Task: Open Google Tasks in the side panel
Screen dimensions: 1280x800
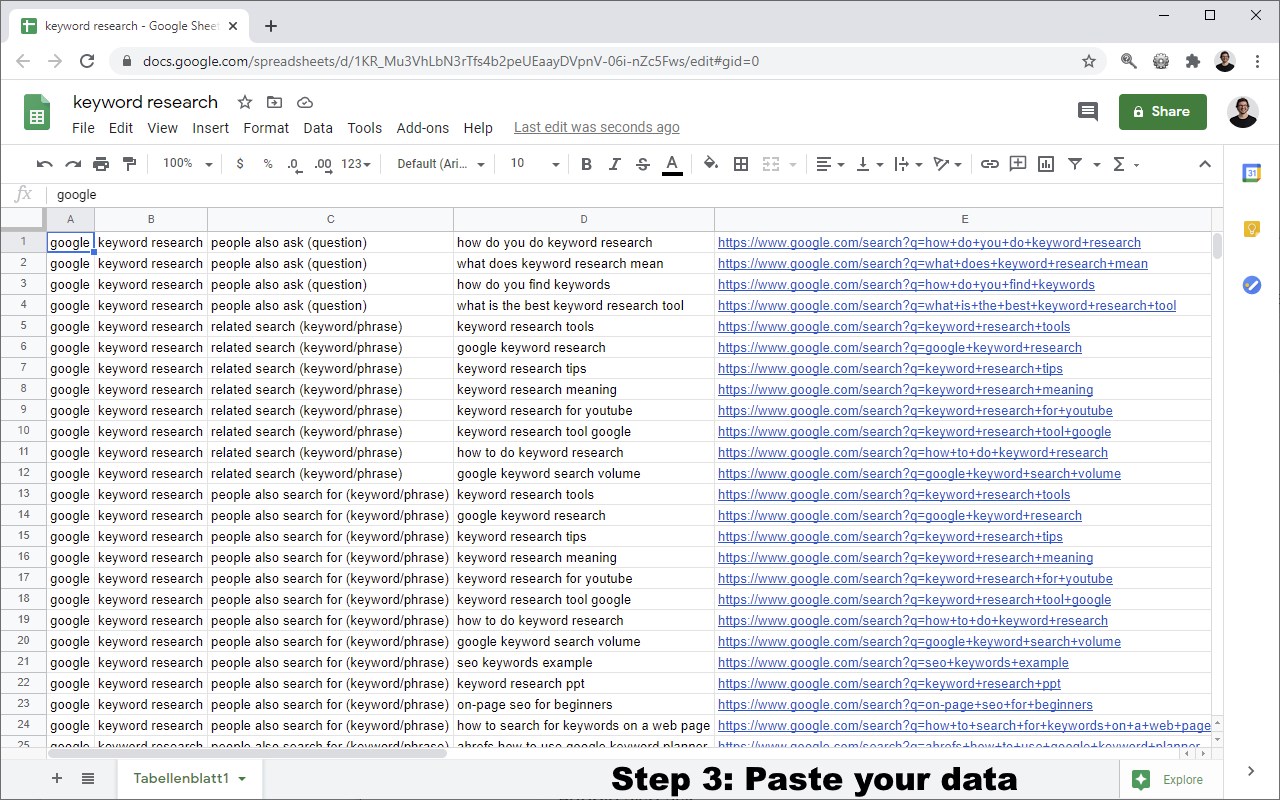Action: (x=1252, y=285)
